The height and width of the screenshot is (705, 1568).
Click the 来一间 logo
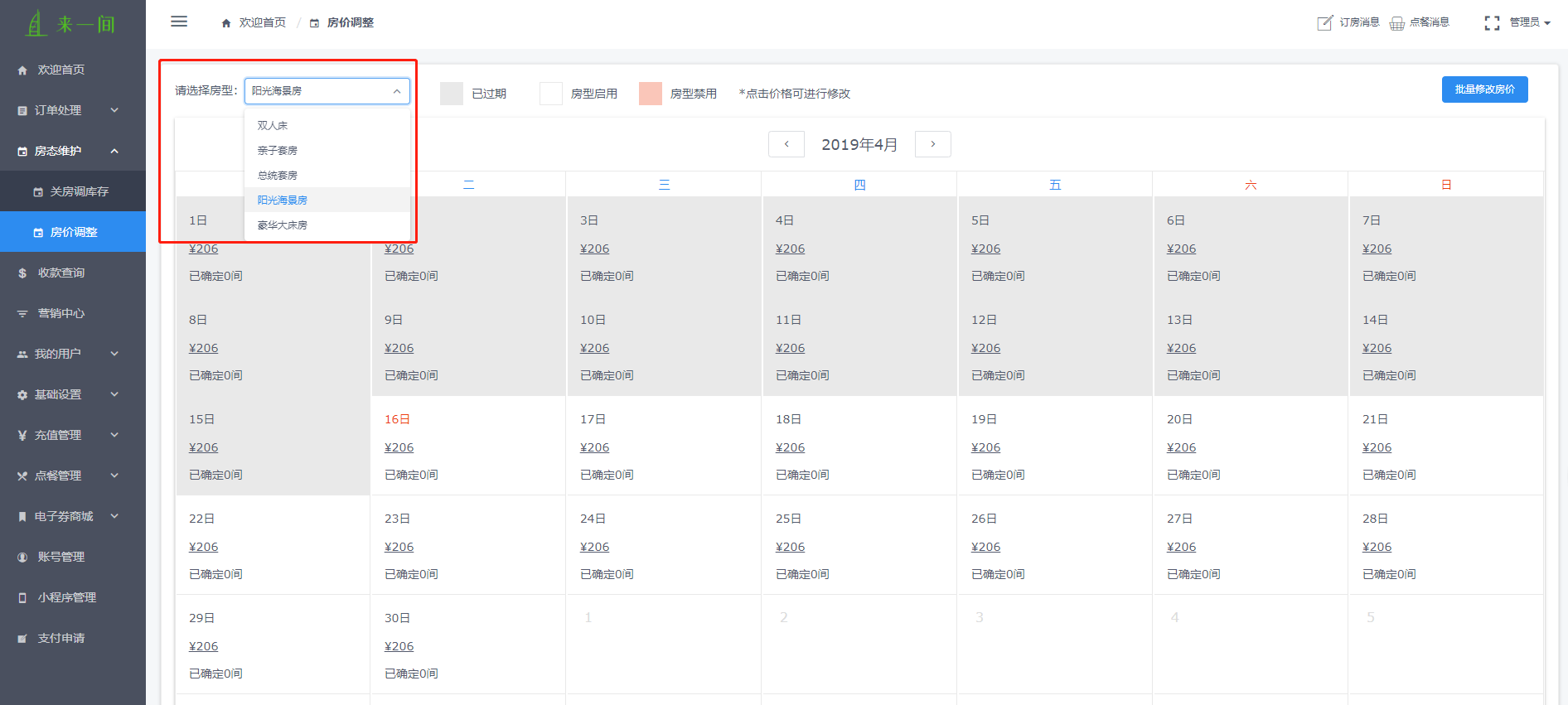tap(72, 24)
